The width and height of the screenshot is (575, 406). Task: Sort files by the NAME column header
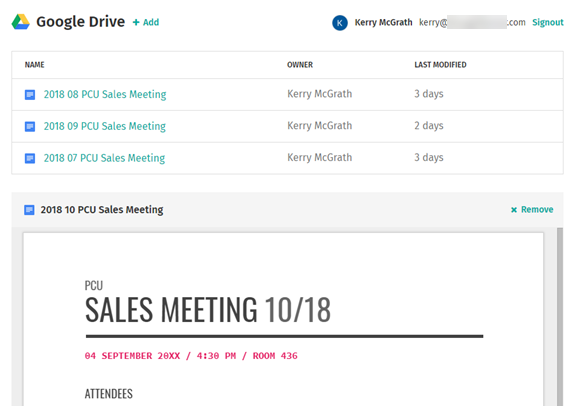[34, 65]
